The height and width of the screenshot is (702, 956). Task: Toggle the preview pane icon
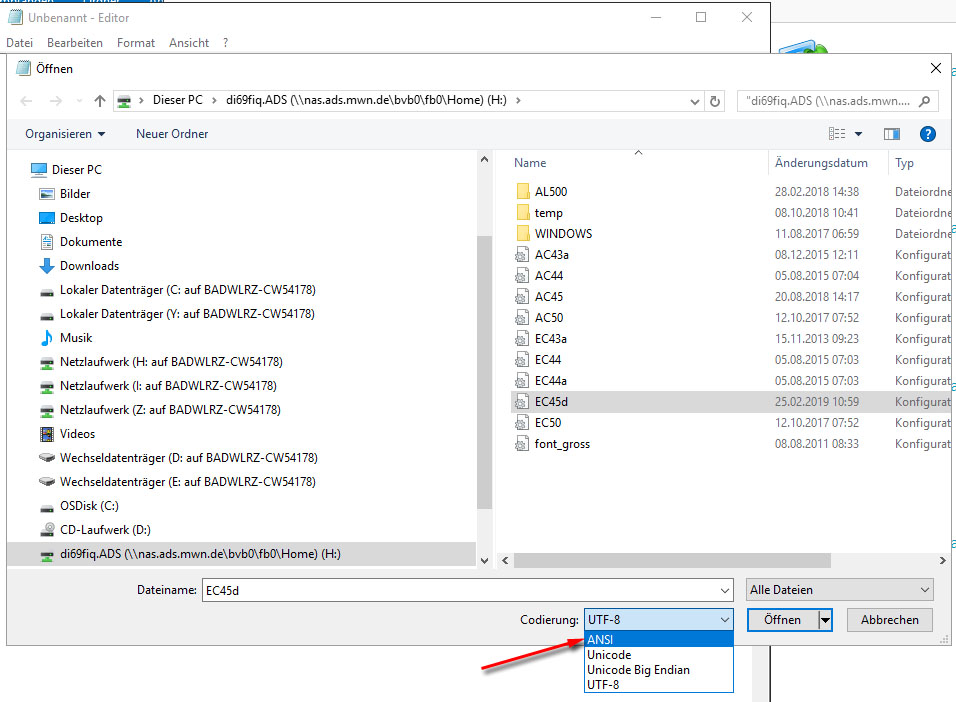[892, 134]
